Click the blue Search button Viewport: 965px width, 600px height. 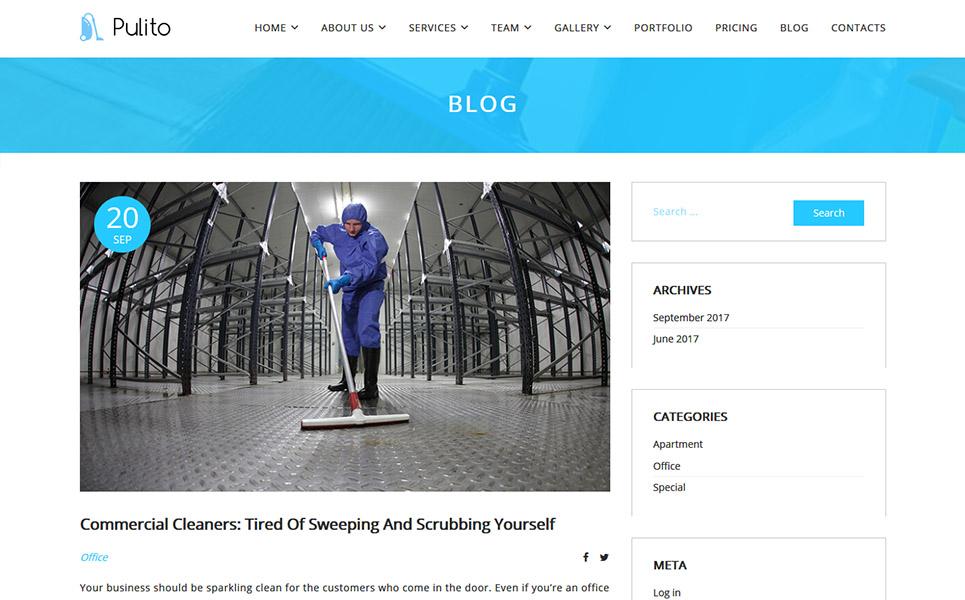[828, 213]
